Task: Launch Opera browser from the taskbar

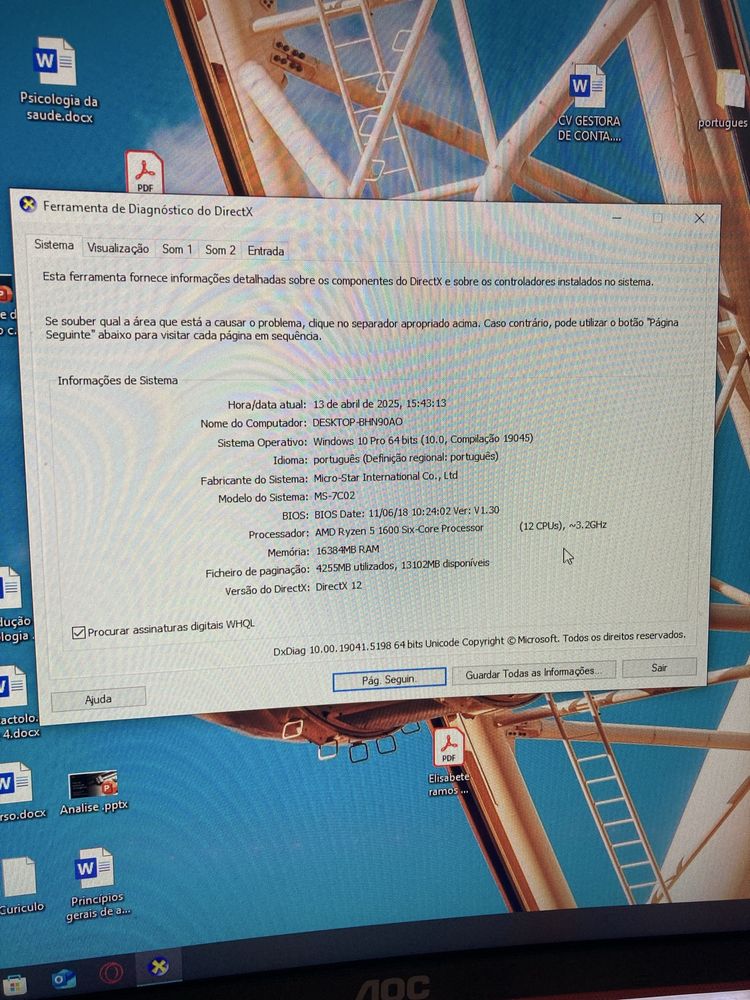Action: pyautogui.click(x=111, y=973)
